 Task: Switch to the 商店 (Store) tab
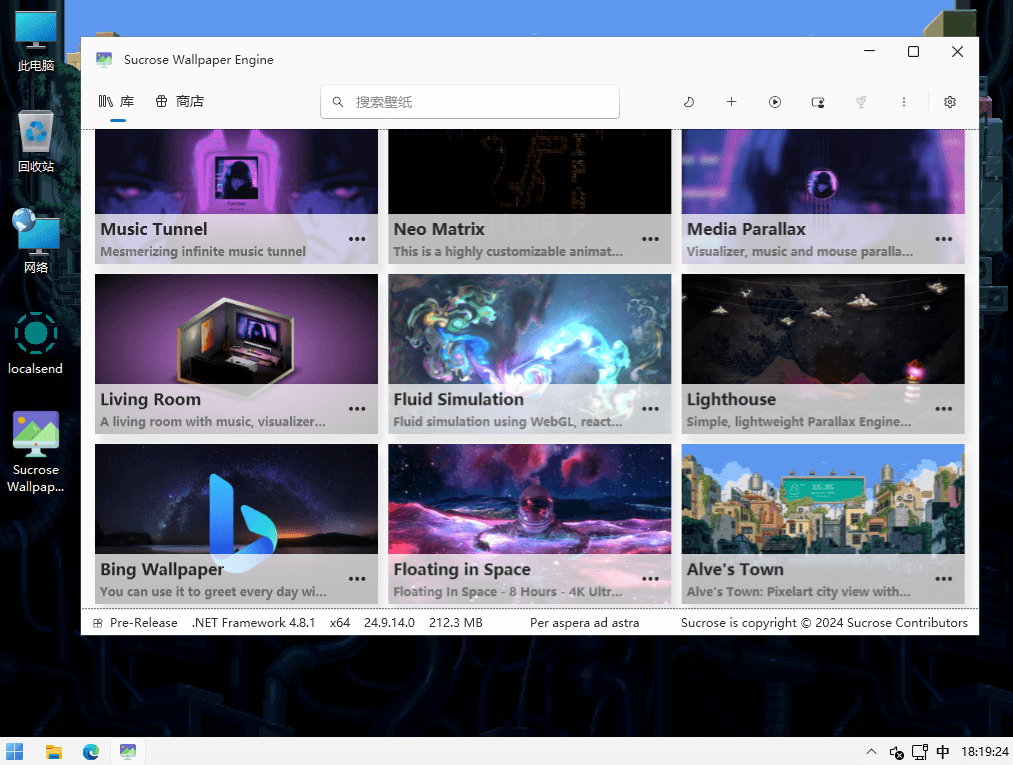180,102
